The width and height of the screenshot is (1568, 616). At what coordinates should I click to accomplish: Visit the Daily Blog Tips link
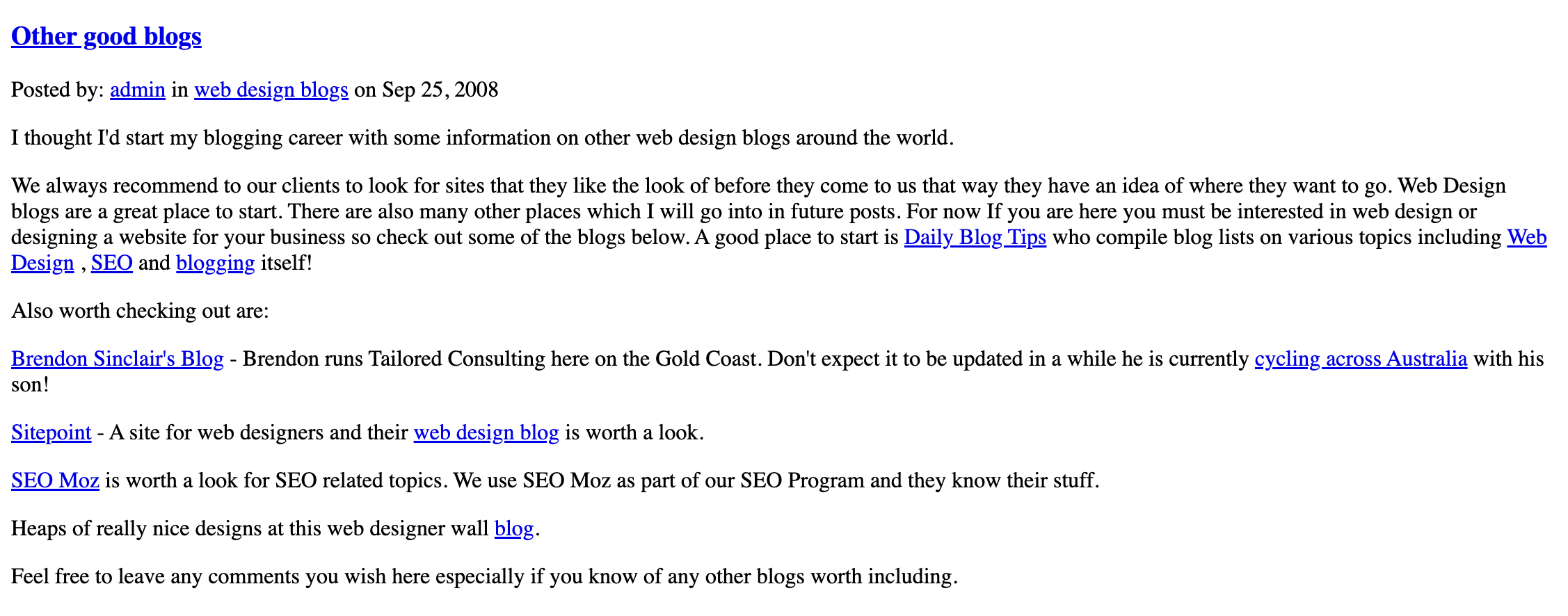point(975,237)
